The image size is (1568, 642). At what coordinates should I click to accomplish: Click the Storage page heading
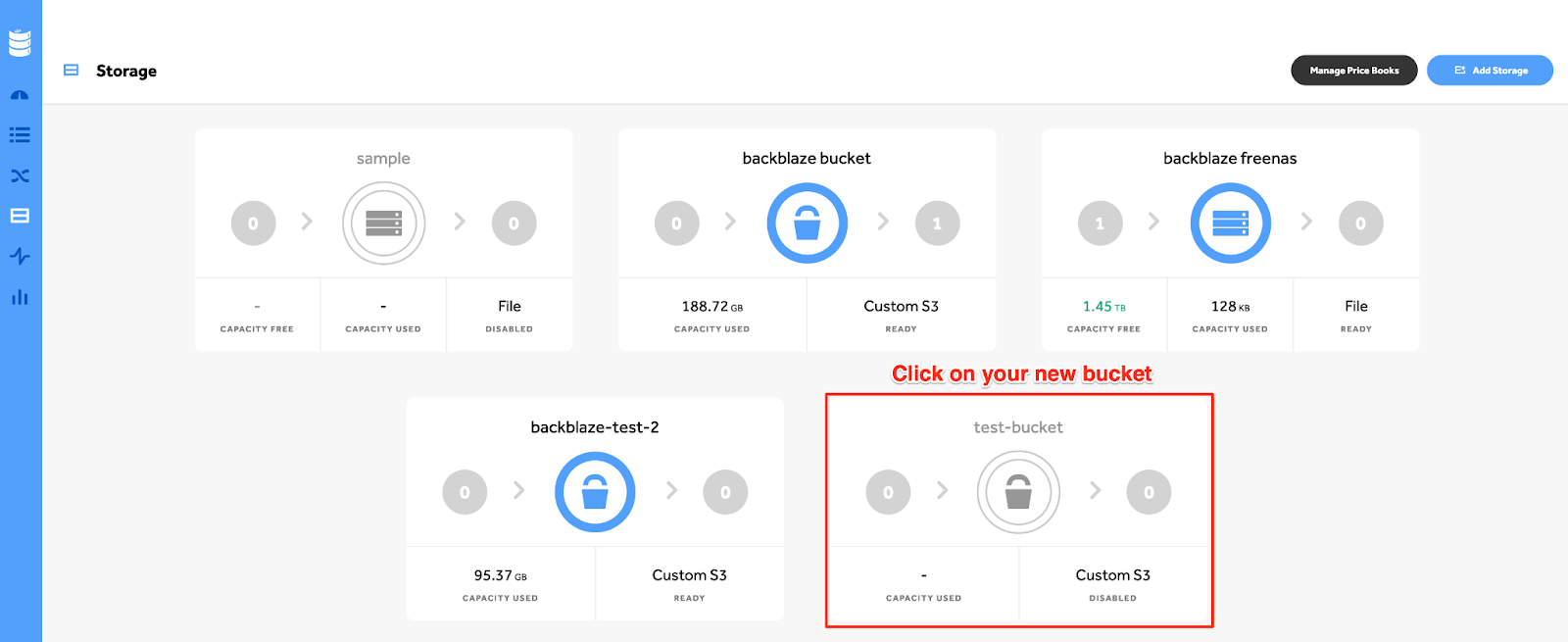coord(126,71)
